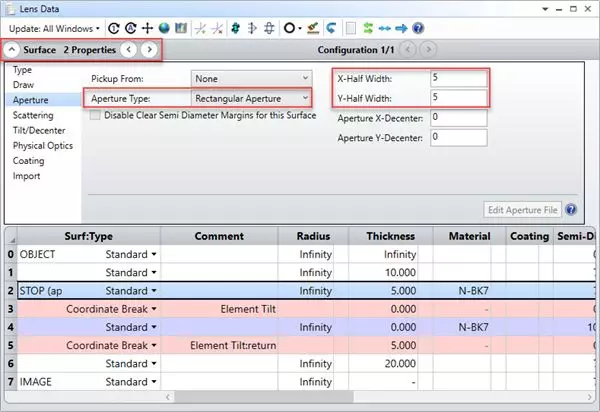
Task: Go to next surface using right arrow
Action: click(149, 49)
